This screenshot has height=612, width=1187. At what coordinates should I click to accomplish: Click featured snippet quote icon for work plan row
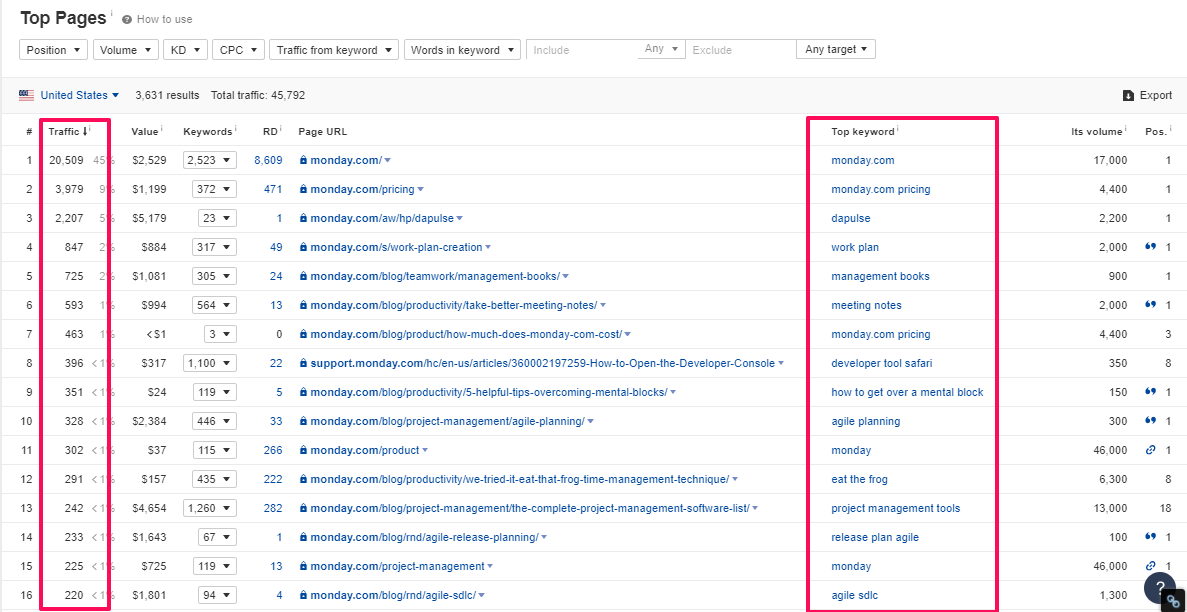tap(1150, 247)
